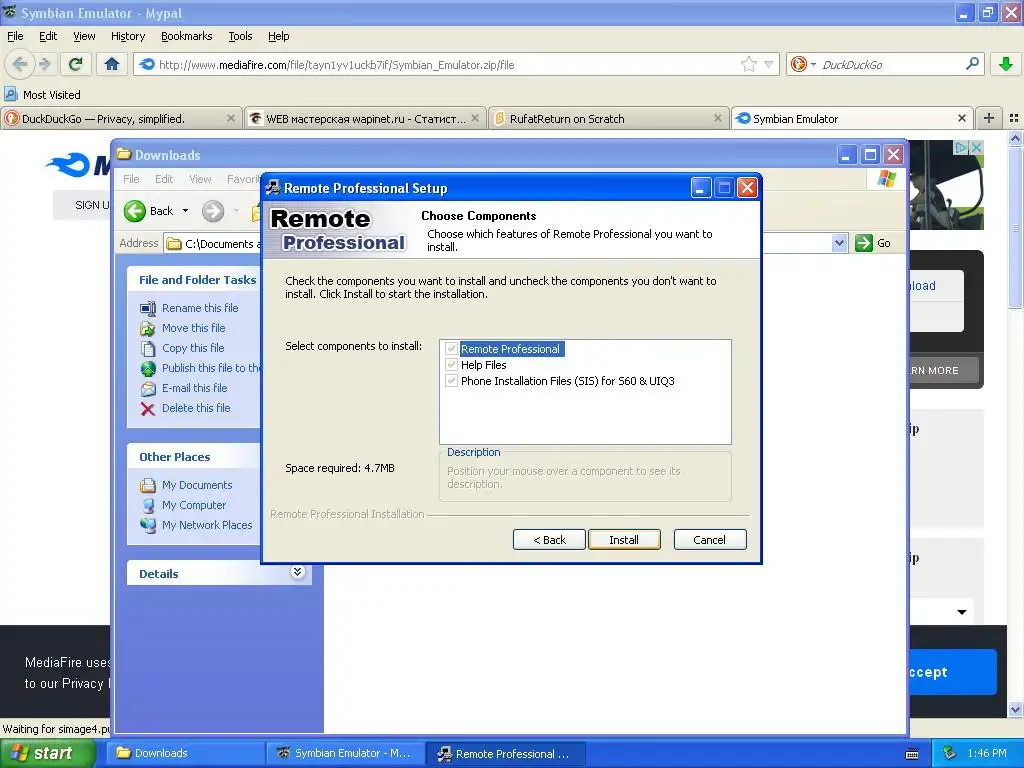Click the Go arrow in Downloads window
Screen dimensions: 1024x768
(863, 243)
